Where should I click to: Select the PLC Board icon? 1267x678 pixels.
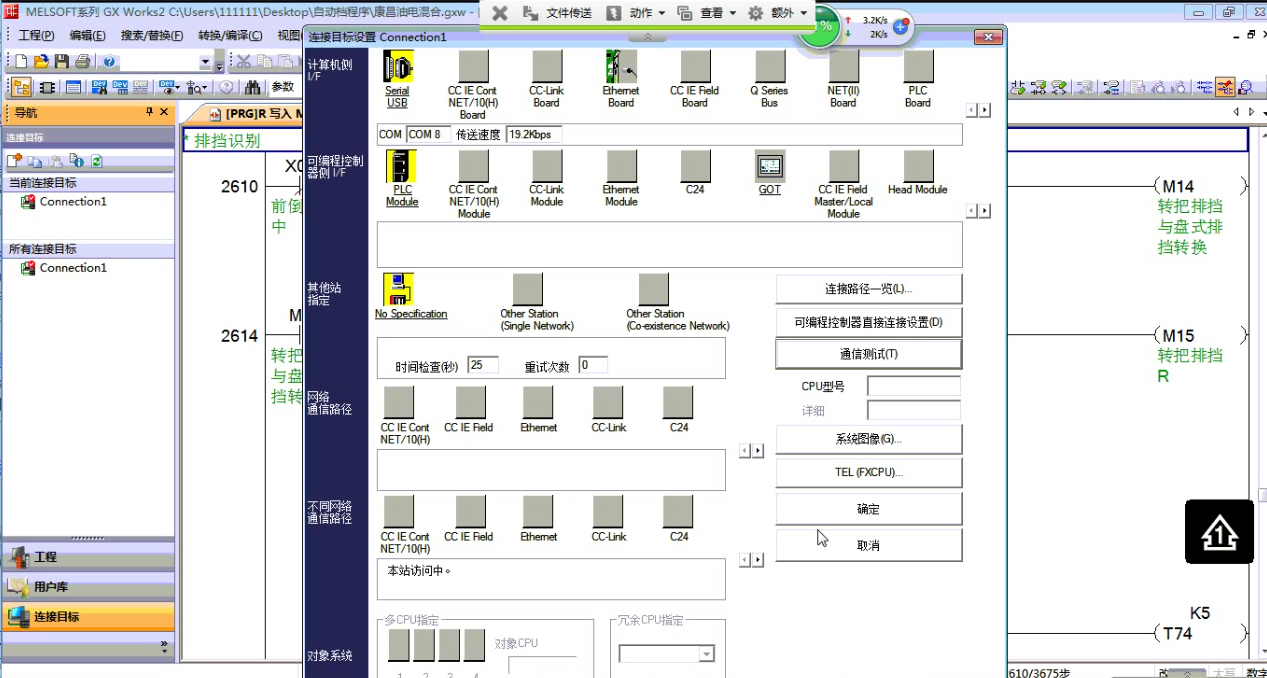tap(918, 67)
